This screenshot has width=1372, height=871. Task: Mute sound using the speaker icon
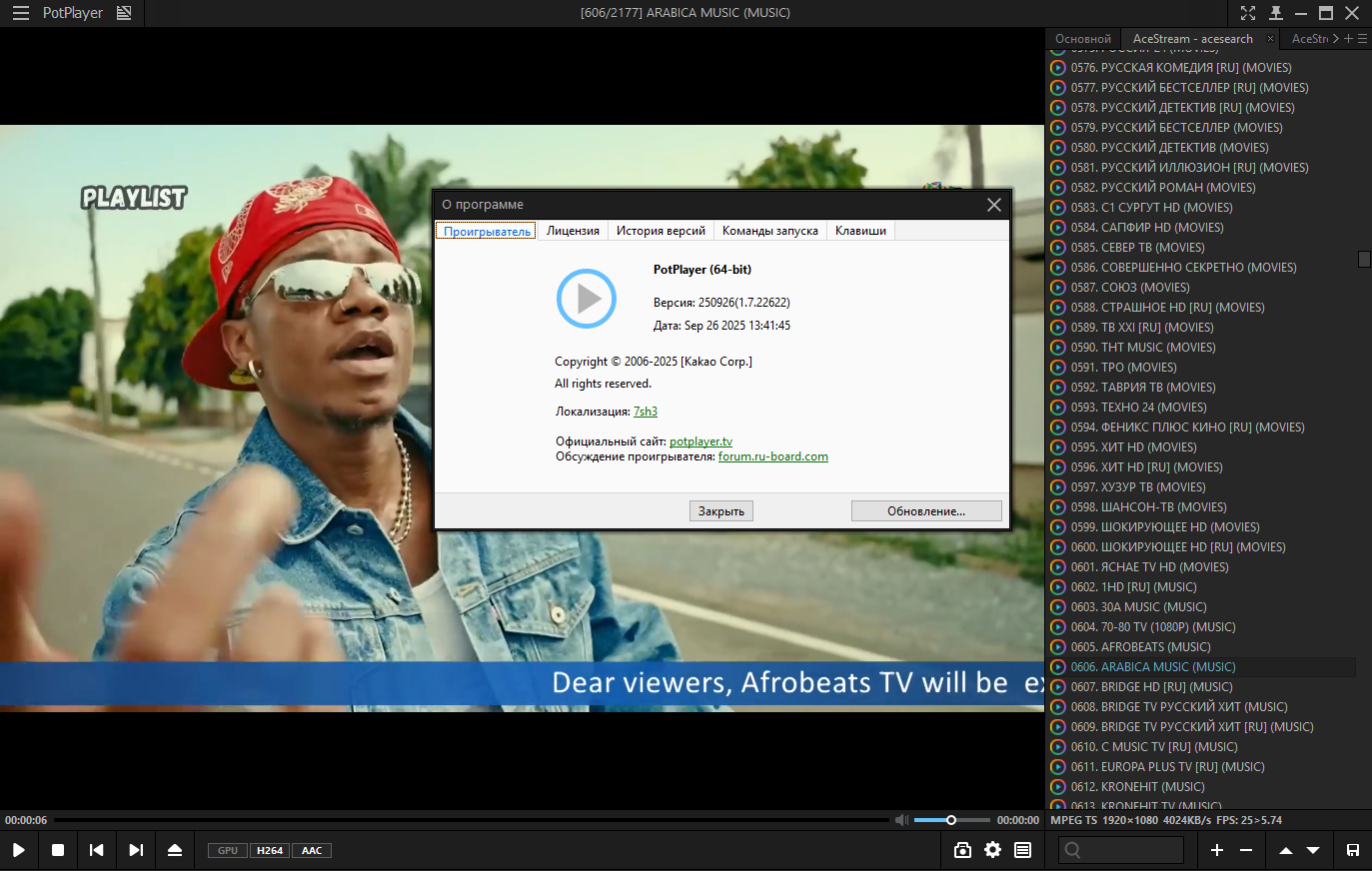[901, 820]
